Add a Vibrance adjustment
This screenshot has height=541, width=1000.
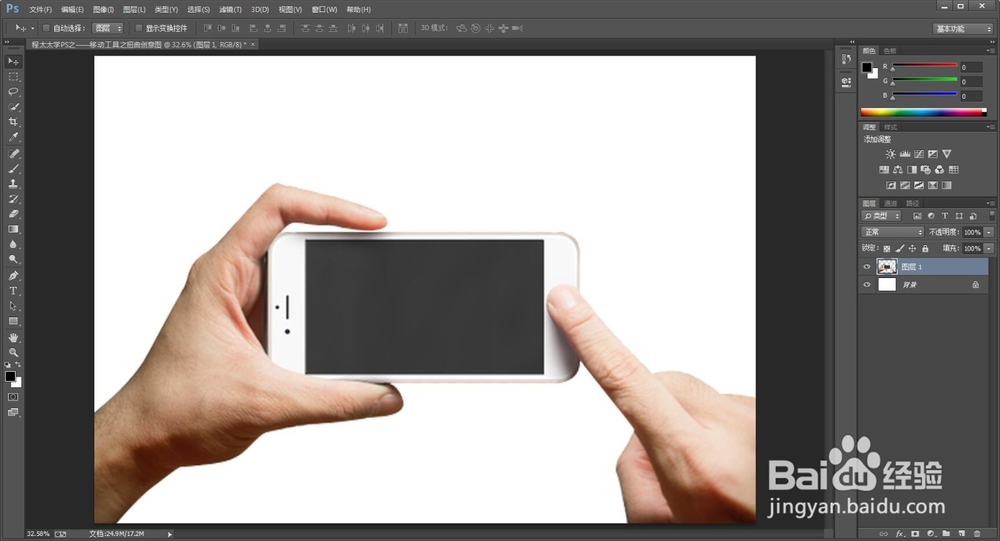pyautogui.click(x=947, y=154)
